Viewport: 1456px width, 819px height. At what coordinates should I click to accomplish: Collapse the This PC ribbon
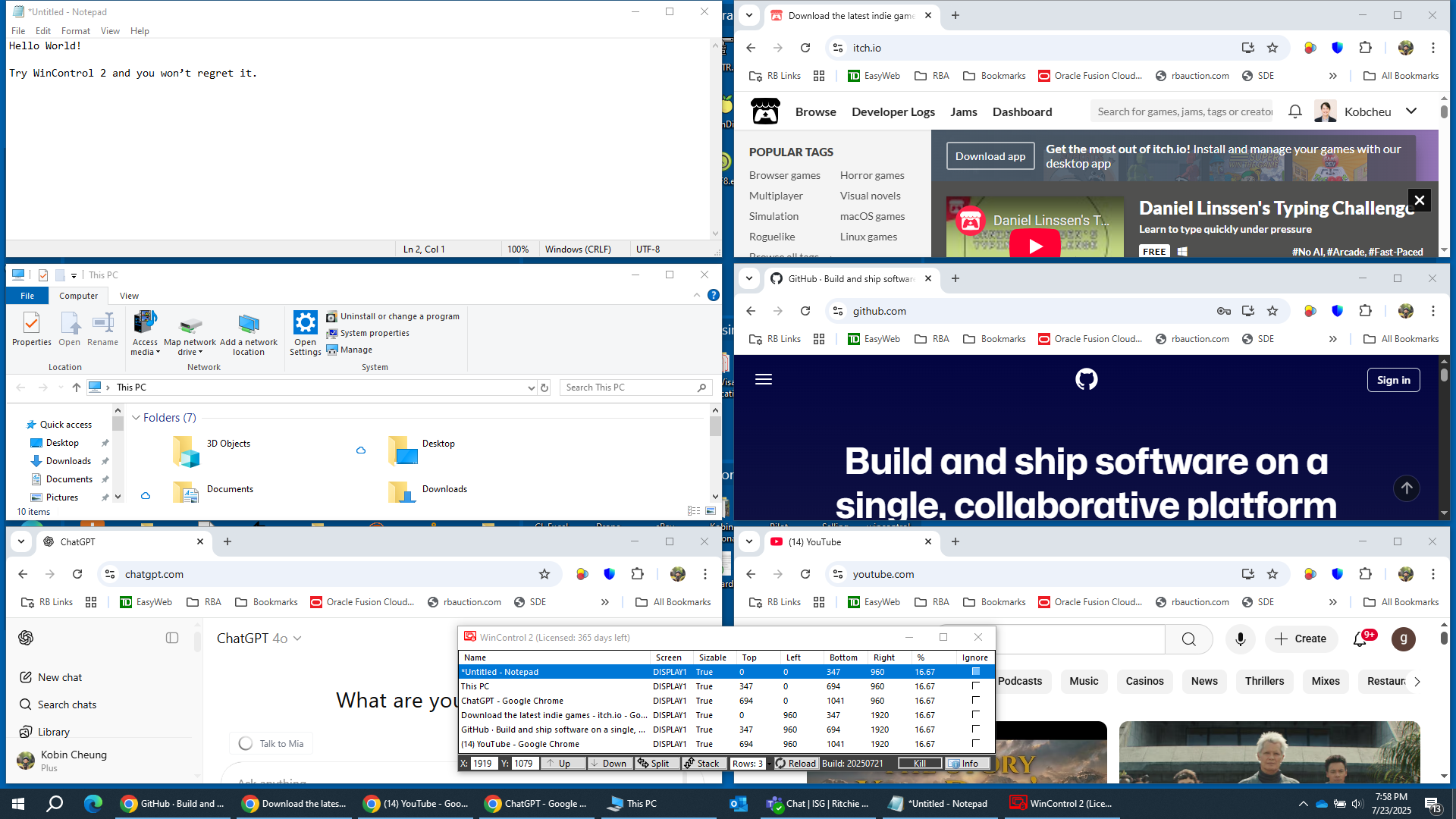coord(697,295)
